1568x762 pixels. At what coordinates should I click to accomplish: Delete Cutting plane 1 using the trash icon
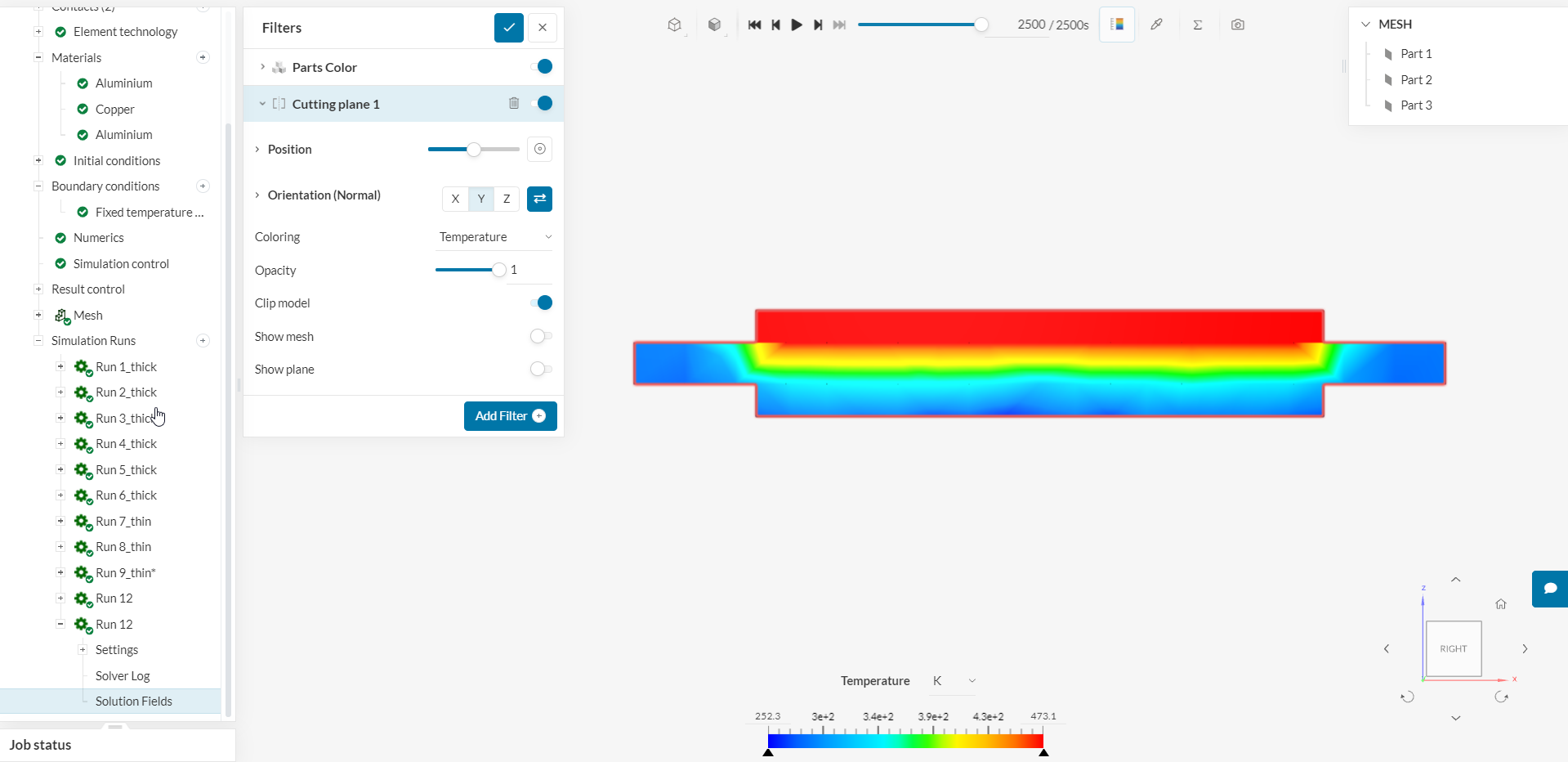[x=514, y=104]
